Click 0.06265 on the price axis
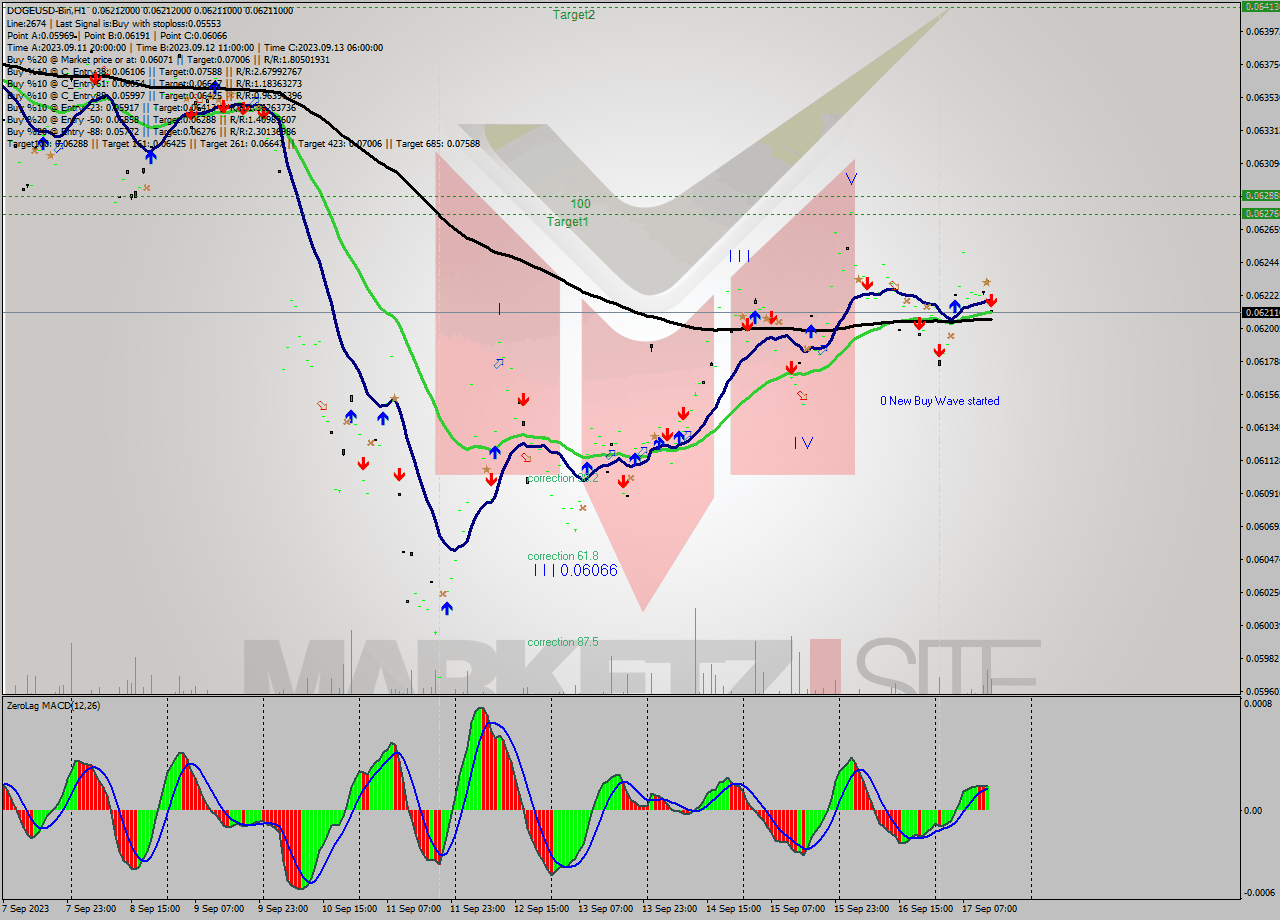The image size is (1280, 920). pyautogui.click(x=1262, y=229)
